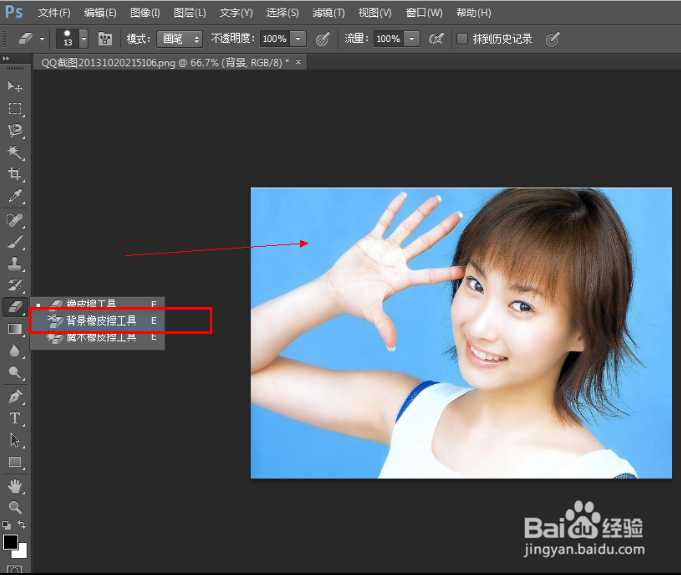Select the Move tool

click(15, 86)
